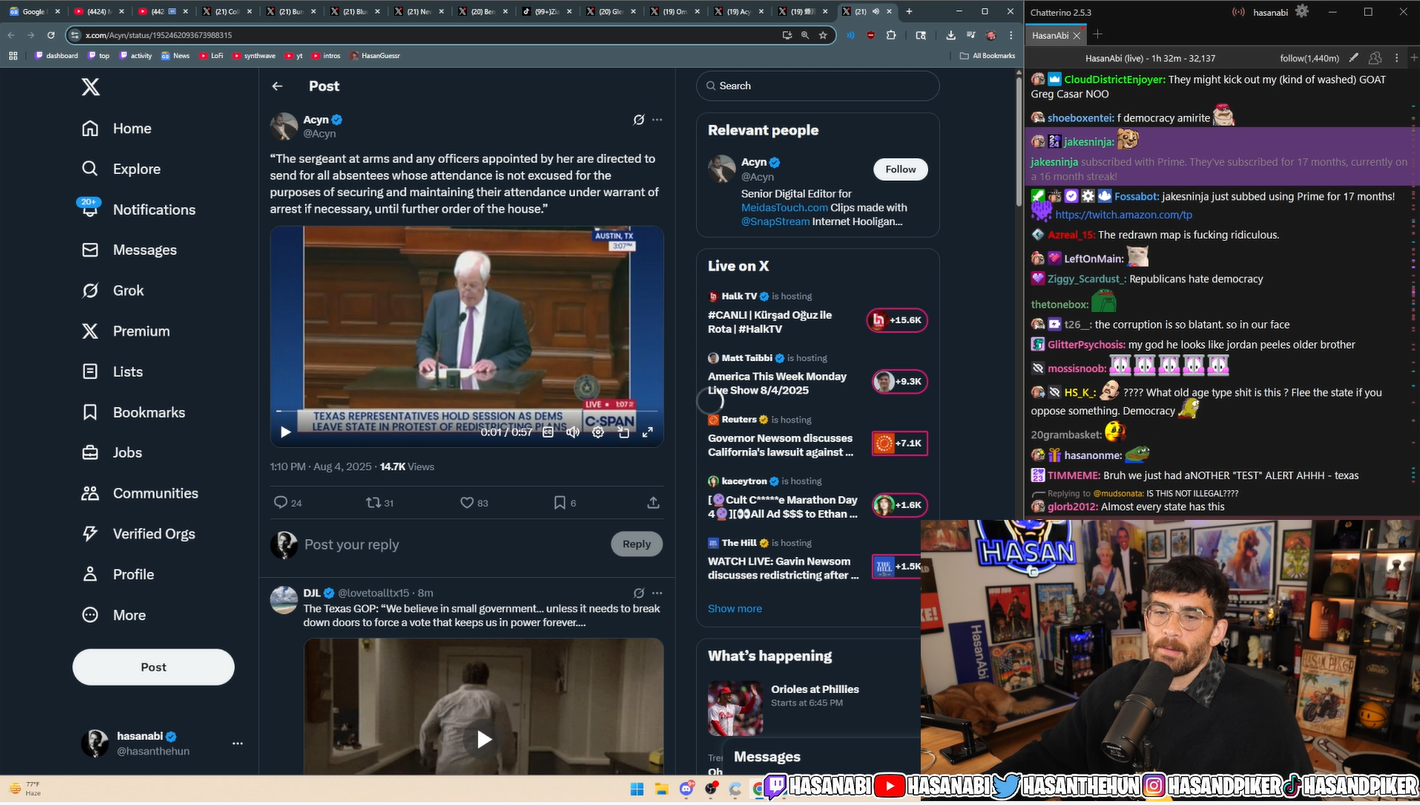The width and height of the screenshot is (1420, 805).
Task: Open Chrome downloads icon
Action: point(950,35)
